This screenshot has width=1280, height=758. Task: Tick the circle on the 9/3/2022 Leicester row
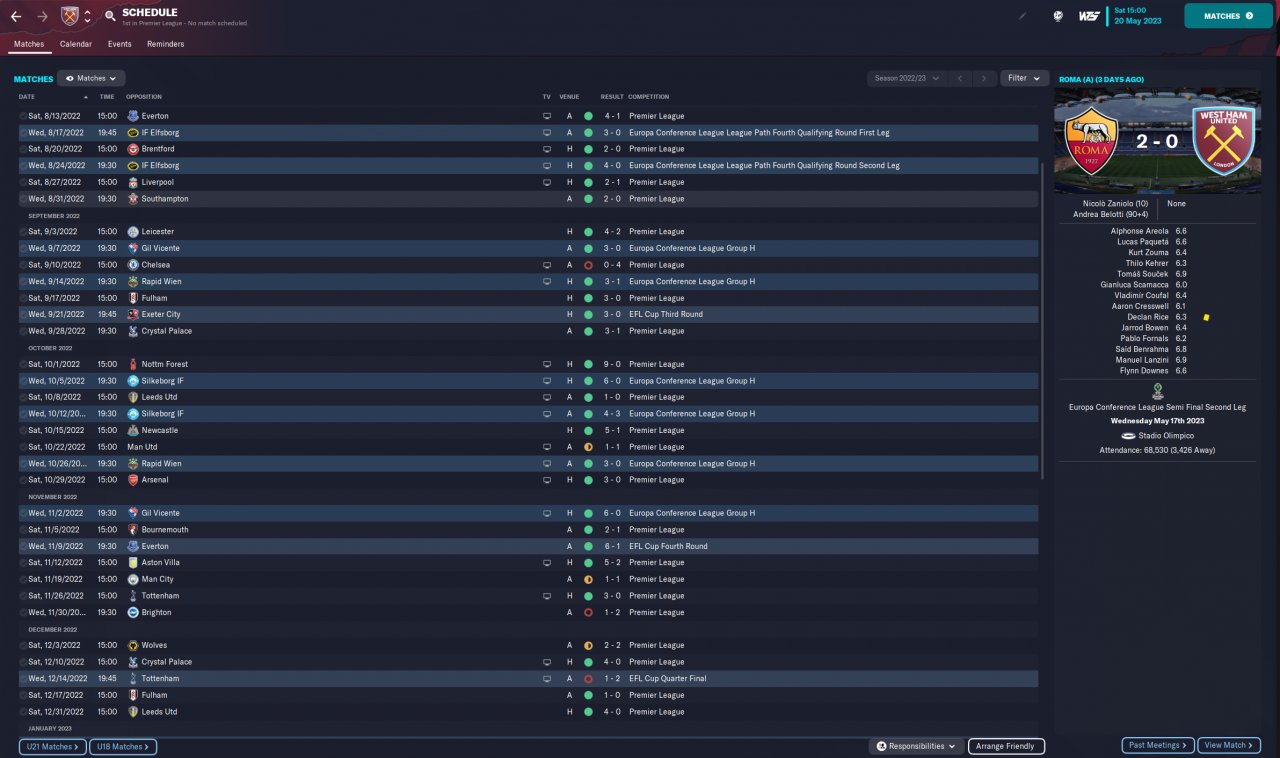coord(23,232)
